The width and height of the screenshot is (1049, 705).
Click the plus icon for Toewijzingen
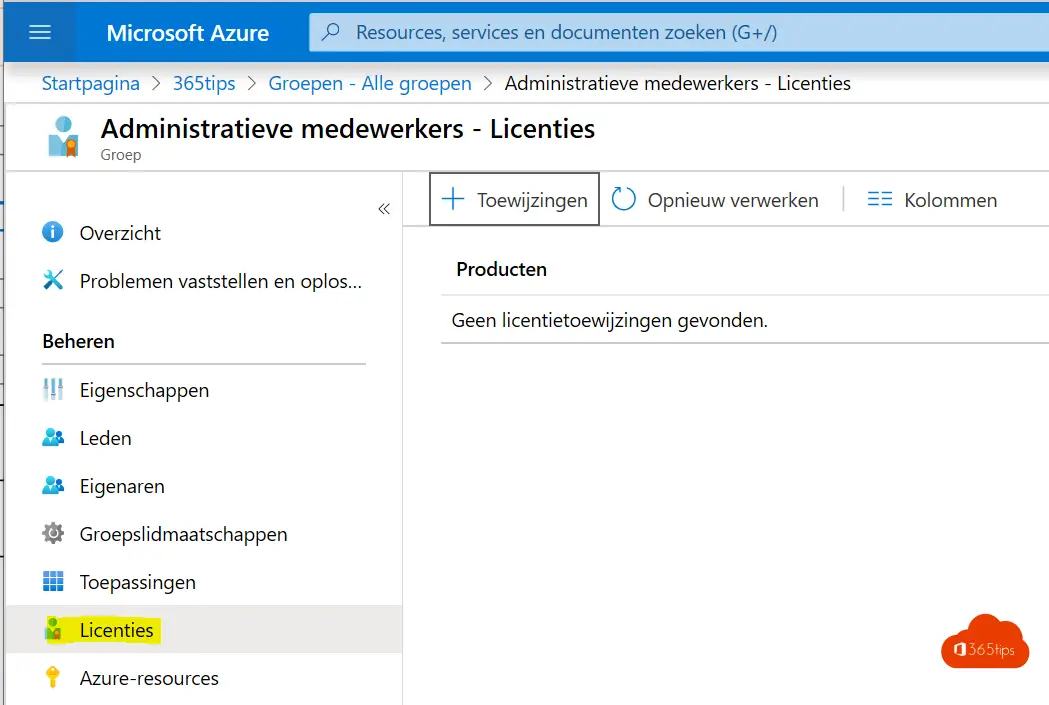(453, 199)
